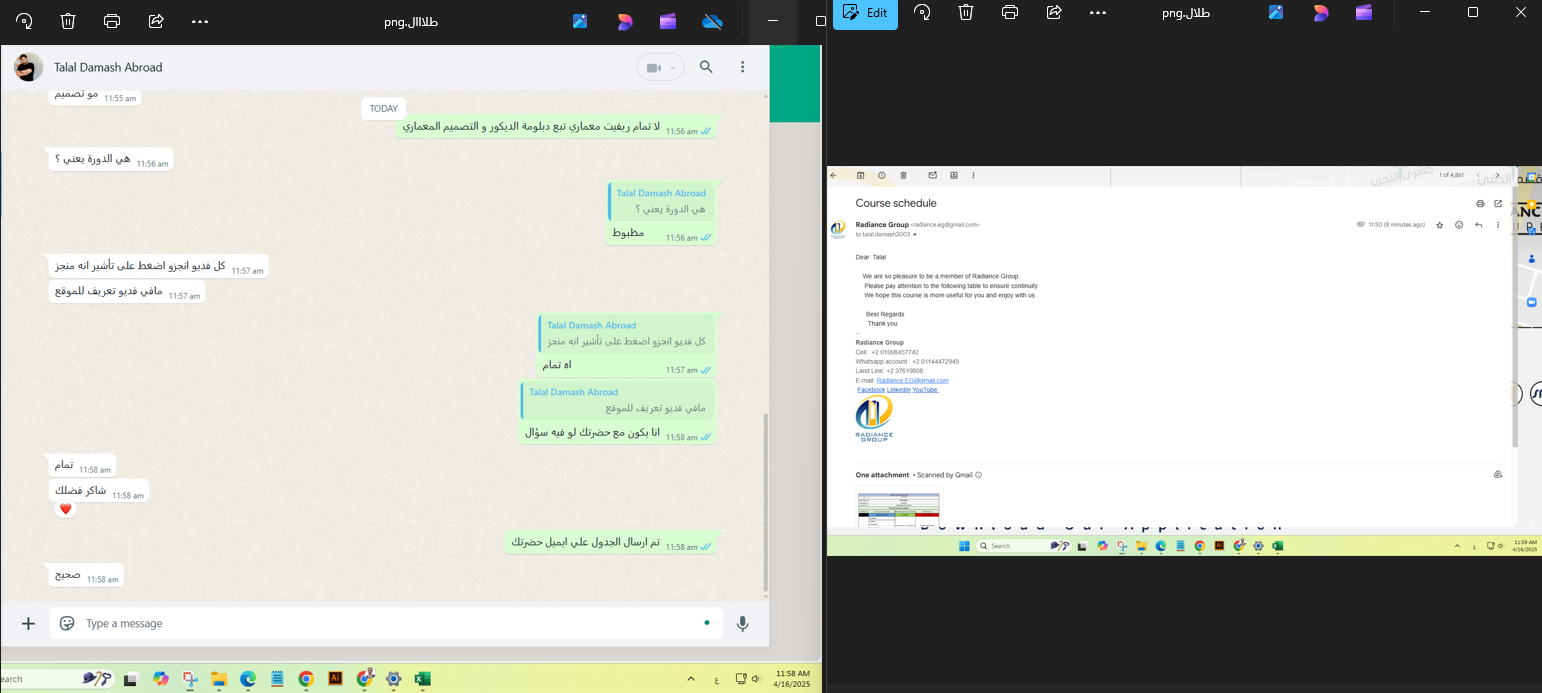The width and height of the screenshot is (1542, 693).
Task: Star the Course schedule email
Action: click(1440, 225)
